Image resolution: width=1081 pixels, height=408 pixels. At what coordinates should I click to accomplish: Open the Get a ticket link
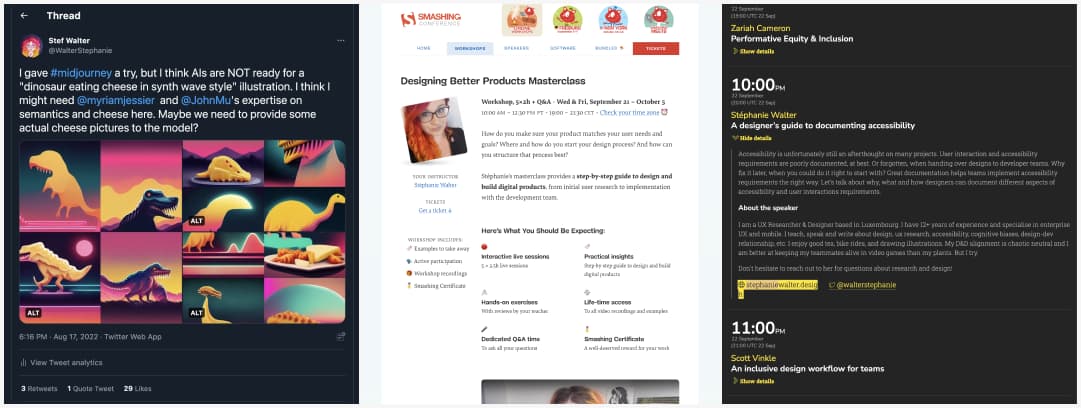(x=434, y=211)
